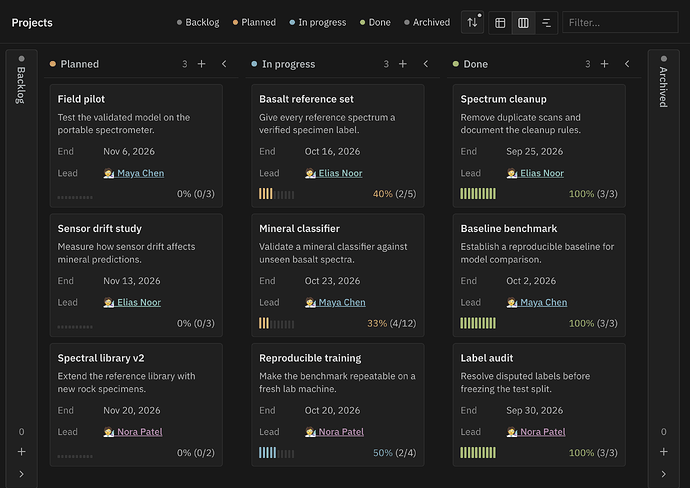Click Elias Noor avatar on Spectrum cleanup
Image resolution: width=690 pixels, height=488 pixels.
(x=512, y=173)
